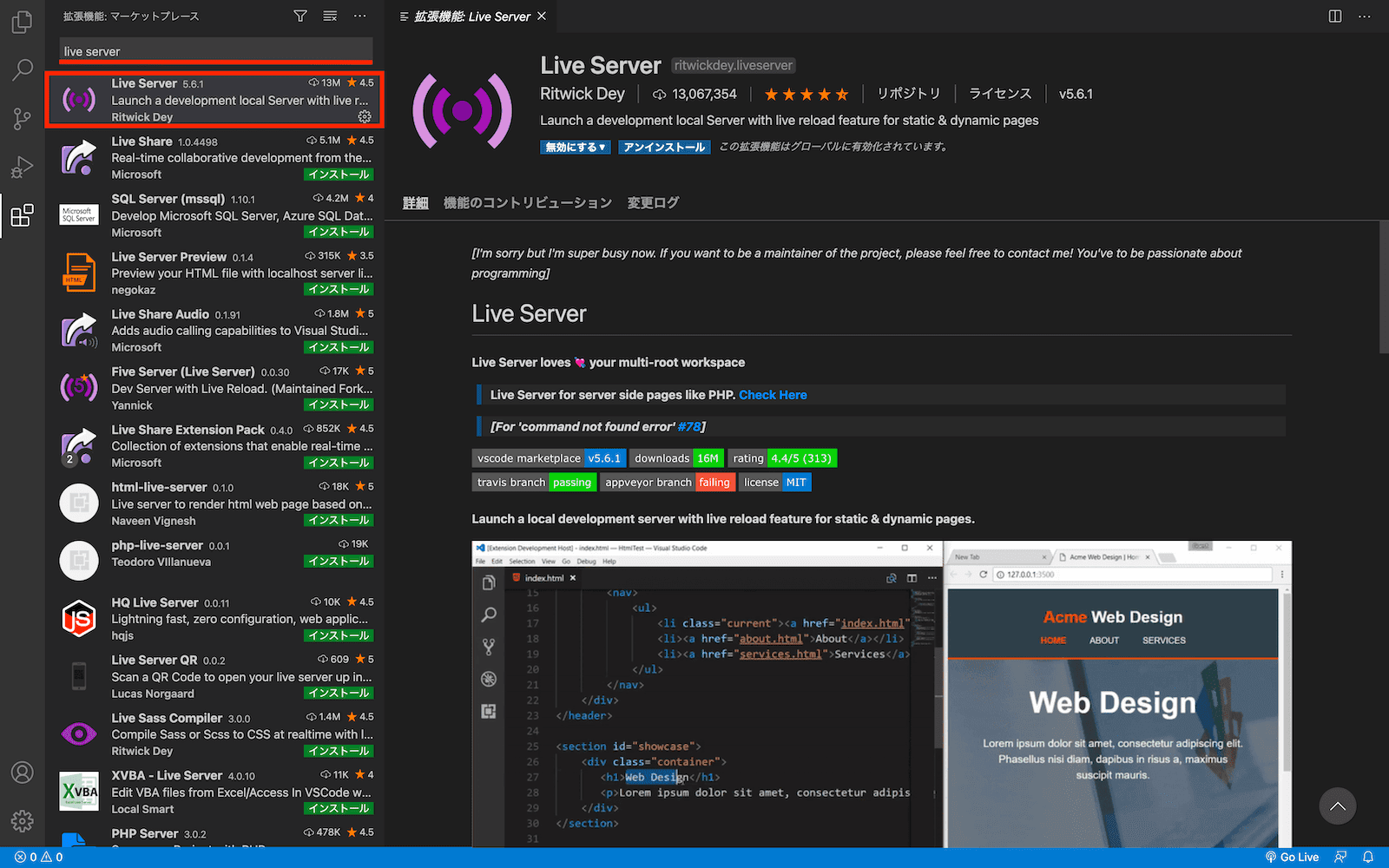Click the downloads 16M badge
This screenshot has height=868, width=1389.
pyautogui.click(x=676, y=458)
